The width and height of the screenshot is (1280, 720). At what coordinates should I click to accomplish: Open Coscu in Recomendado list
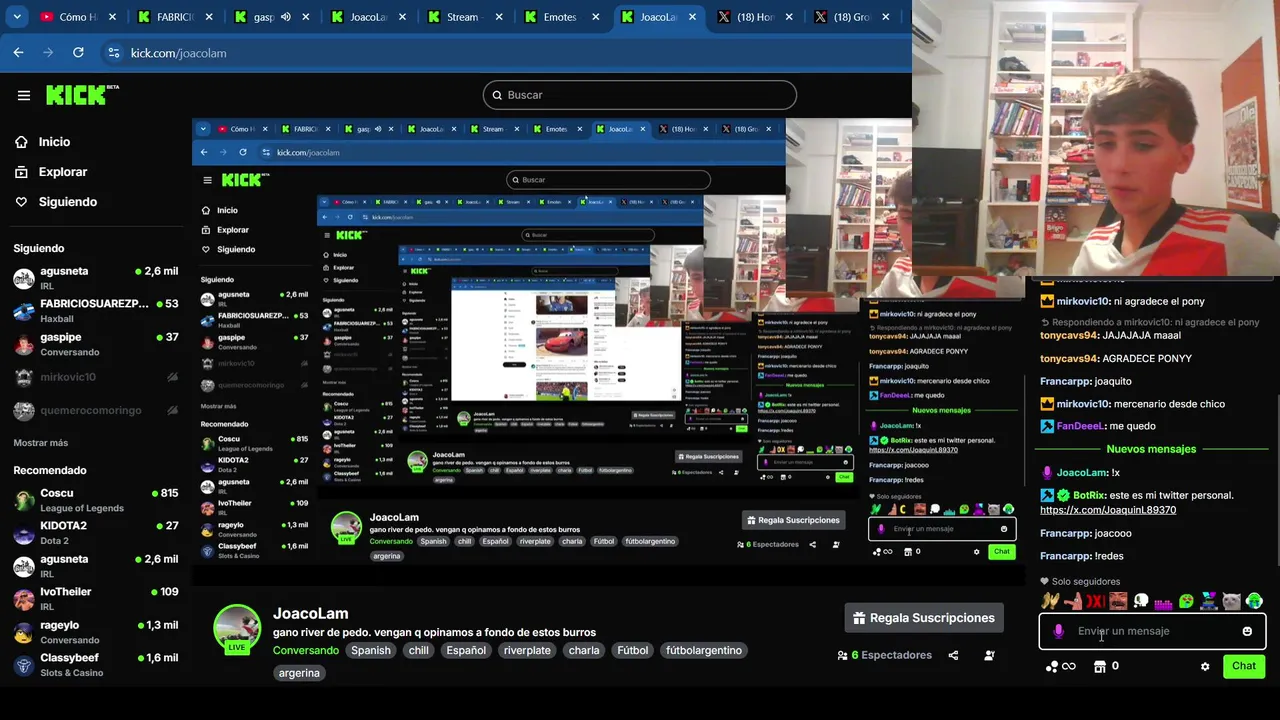[x=95, y=500]
